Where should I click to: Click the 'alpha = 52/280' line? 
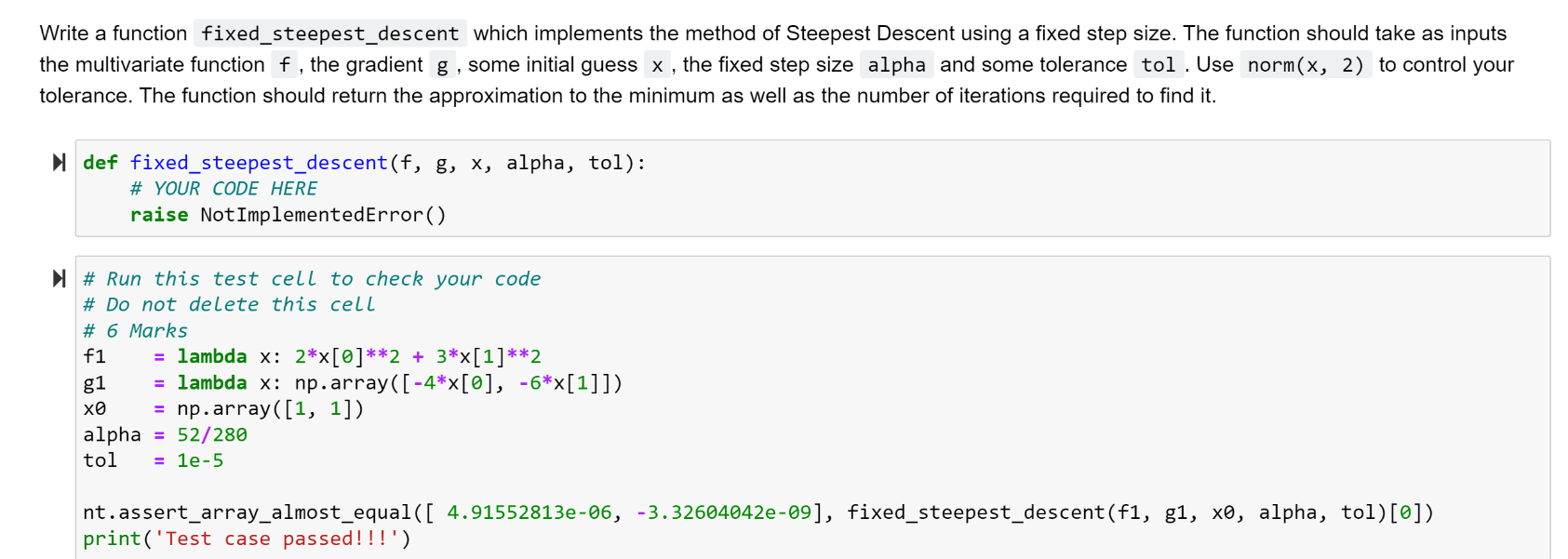pos(165,434)
